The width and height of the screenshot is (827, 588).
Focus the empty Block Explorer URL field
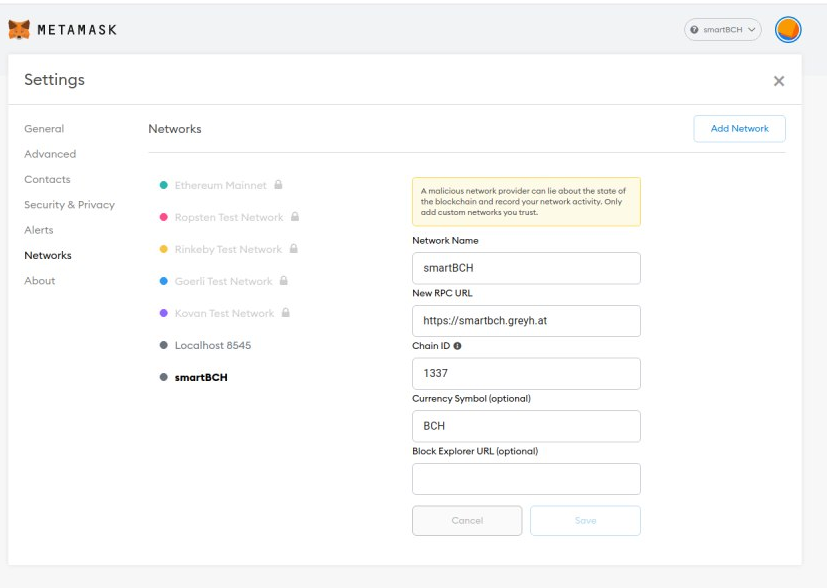pos(526,479)
